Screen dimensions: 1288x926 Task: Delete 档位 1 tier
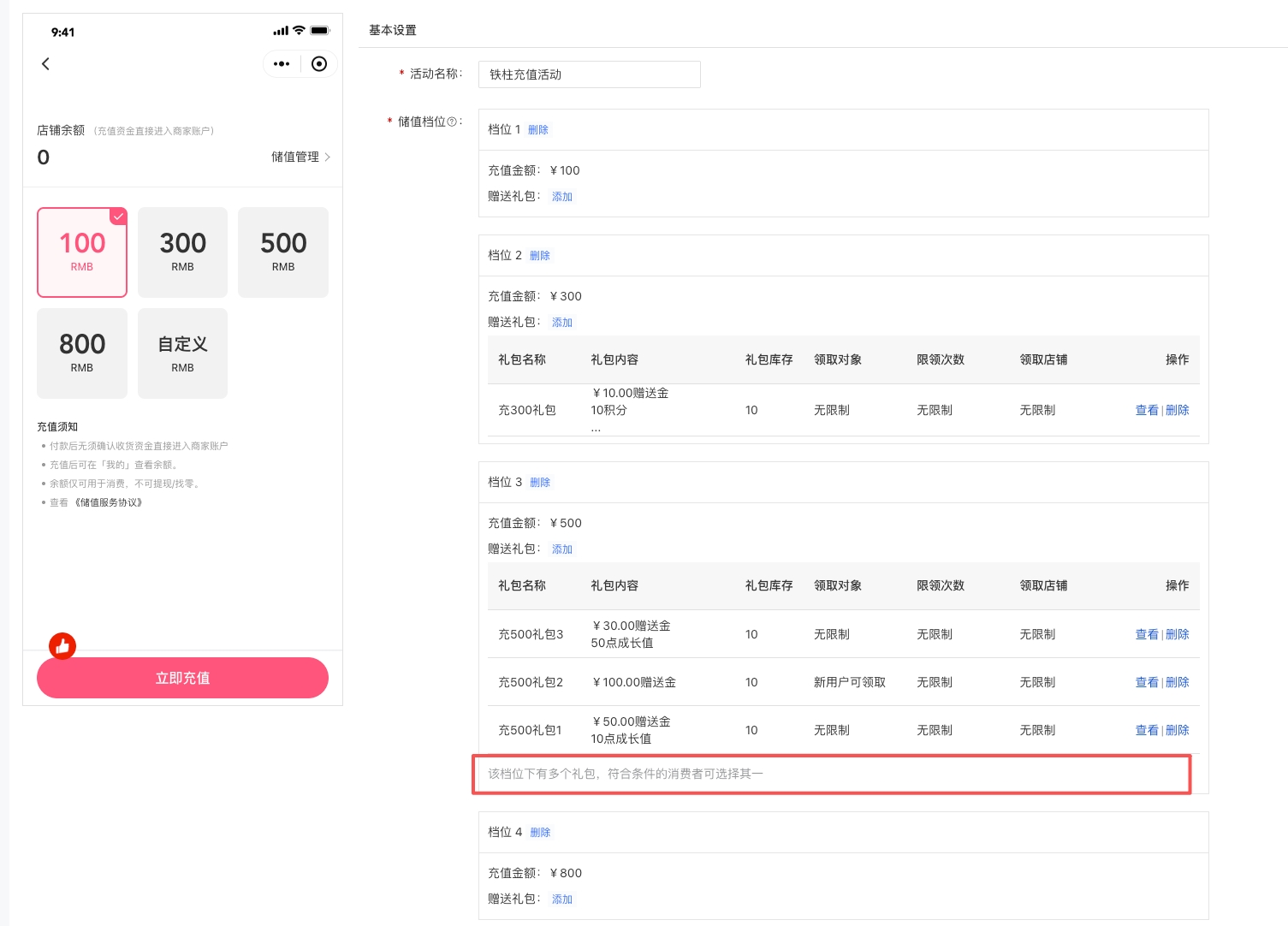pos(538,130)
